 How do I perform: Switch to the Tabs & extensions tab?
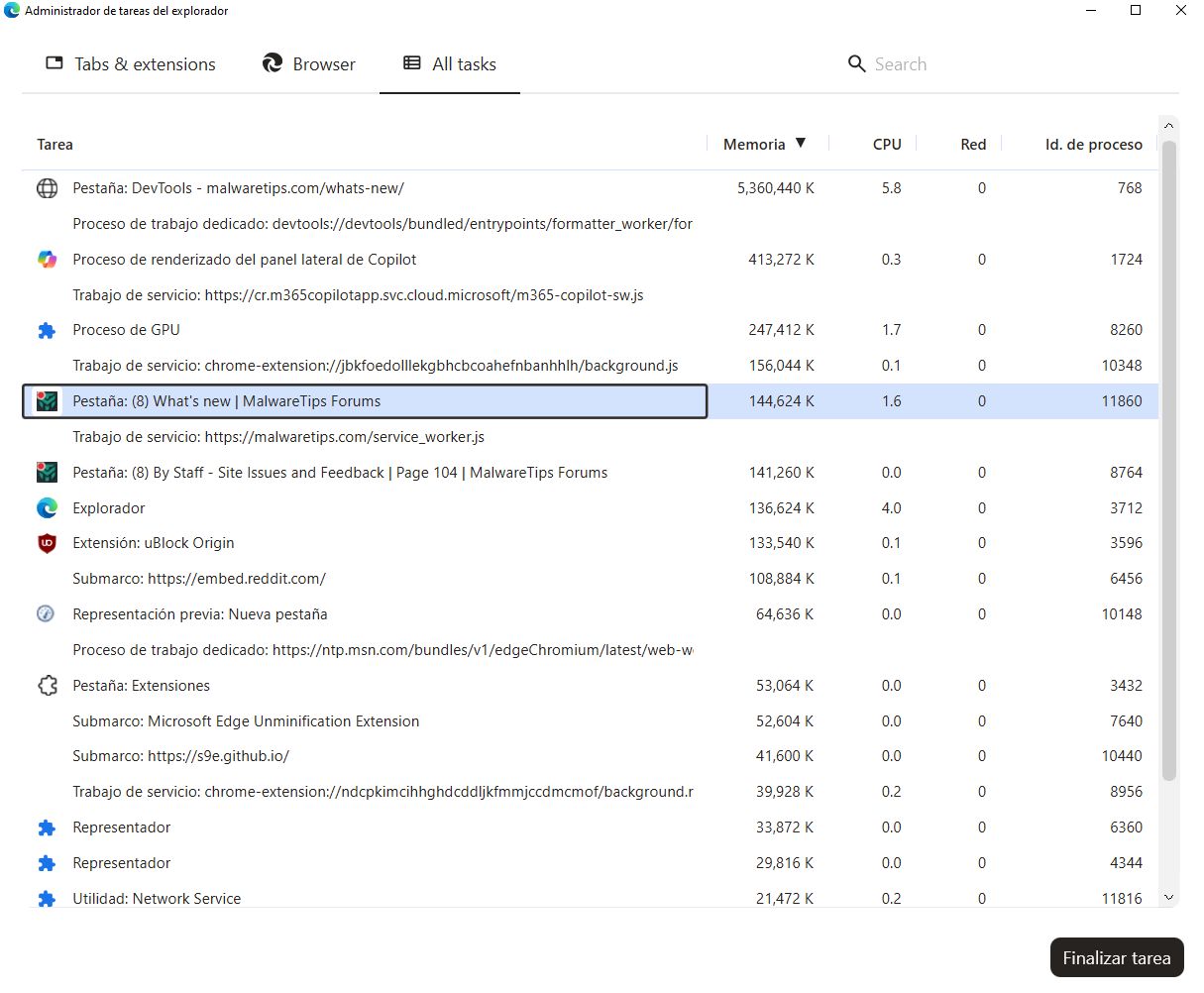[x=131, y=64]
